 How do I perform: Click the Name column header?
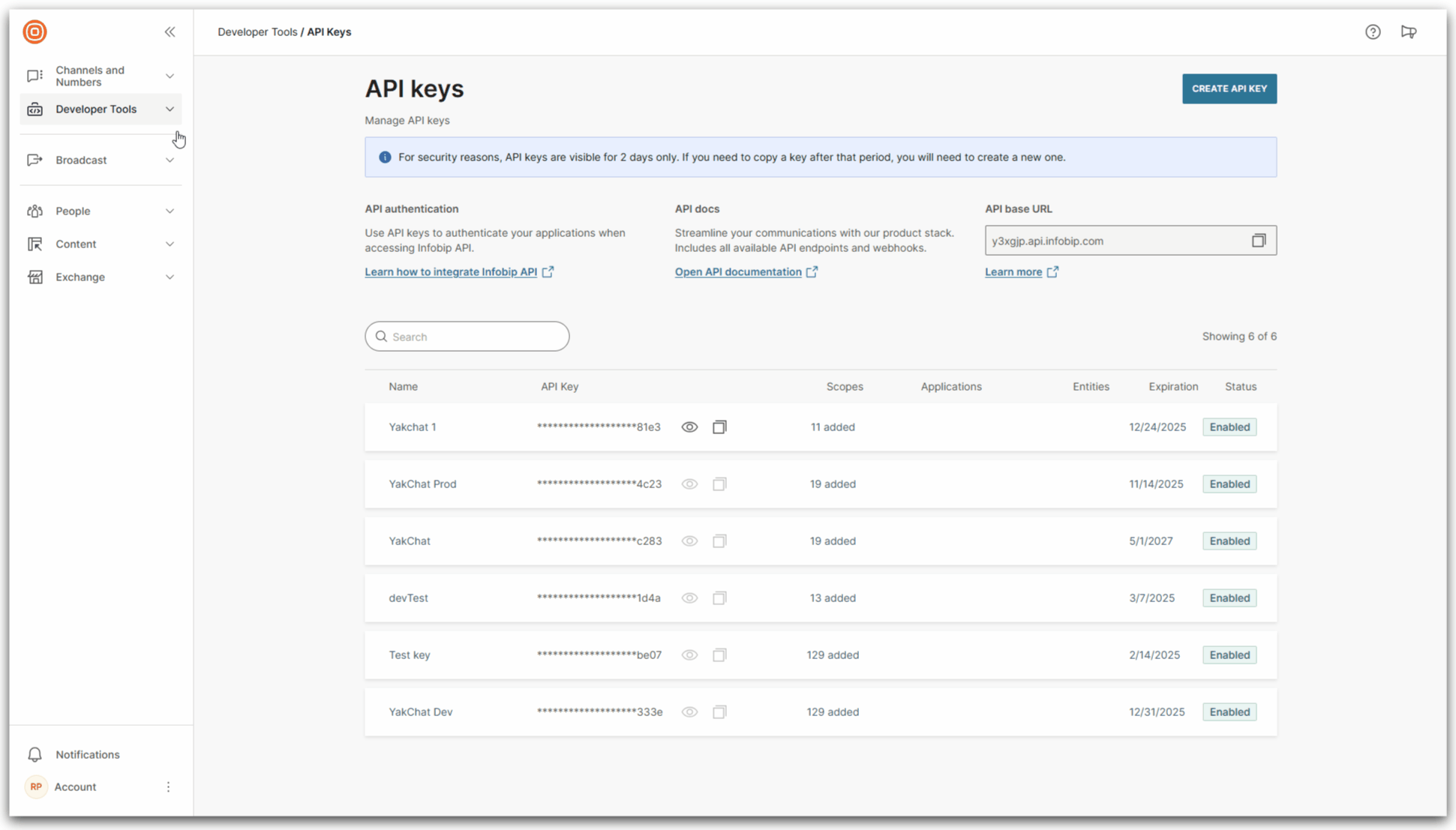(x=403, y=386)
